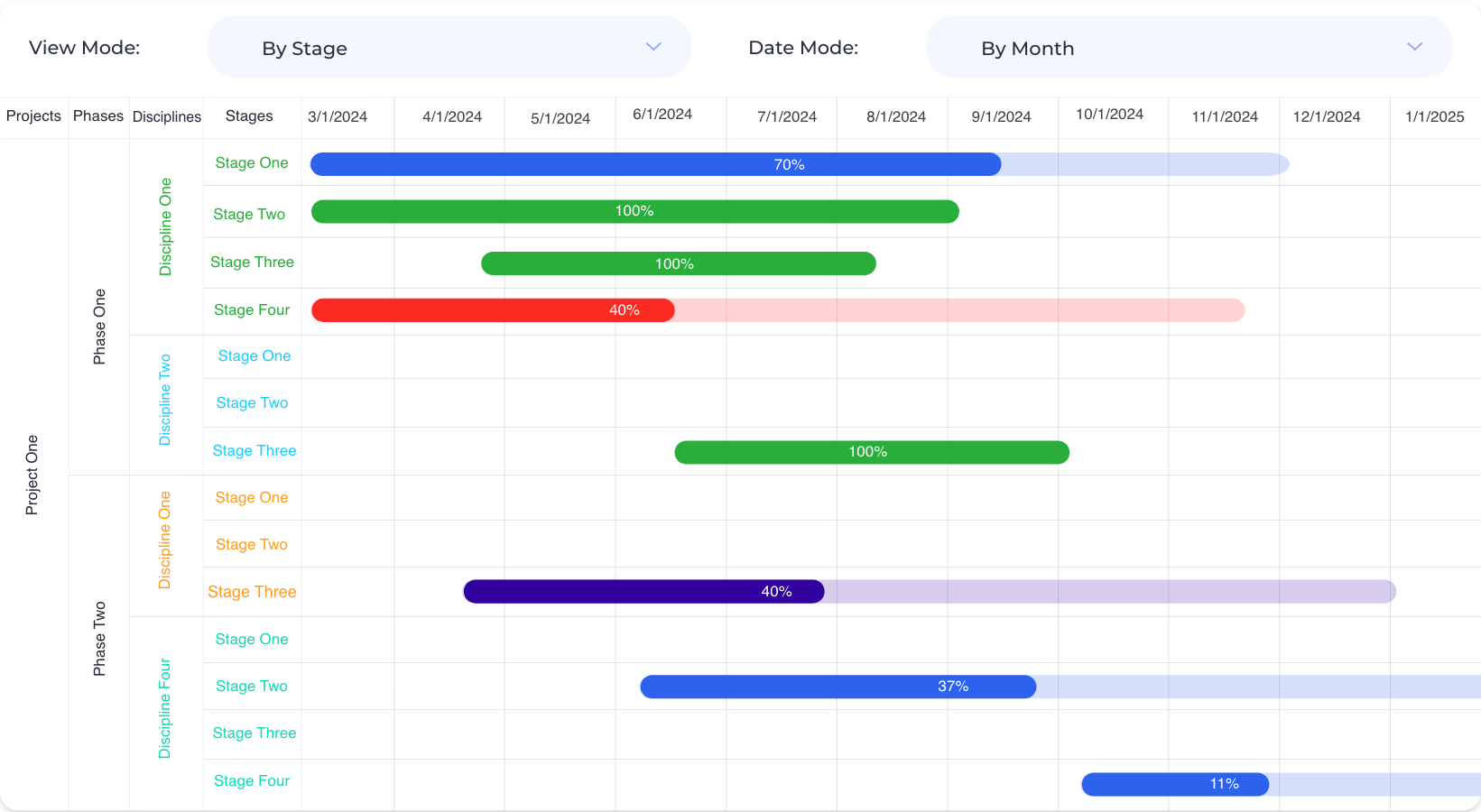Click the purple 40% progress bar

[643, 592]
